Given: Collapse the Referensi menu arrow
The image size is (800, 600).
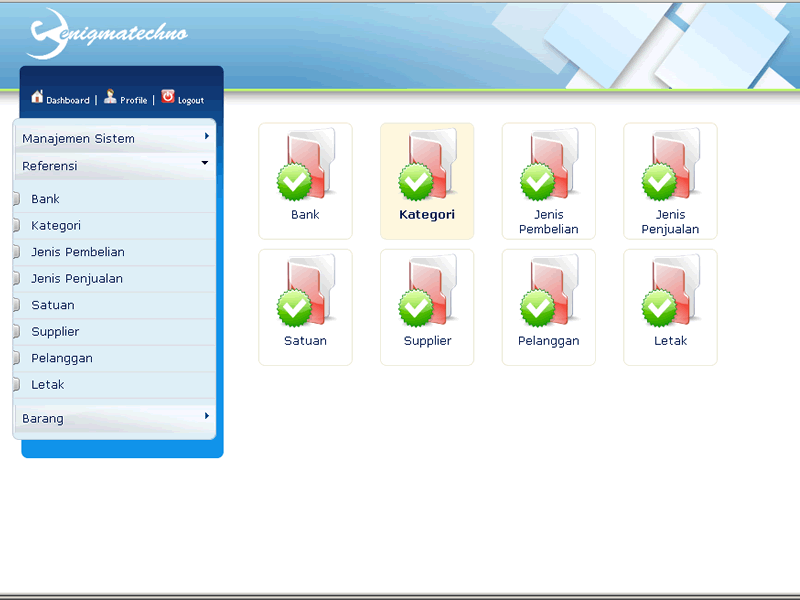Looking at the screenshot, I should tap(205, 163).
